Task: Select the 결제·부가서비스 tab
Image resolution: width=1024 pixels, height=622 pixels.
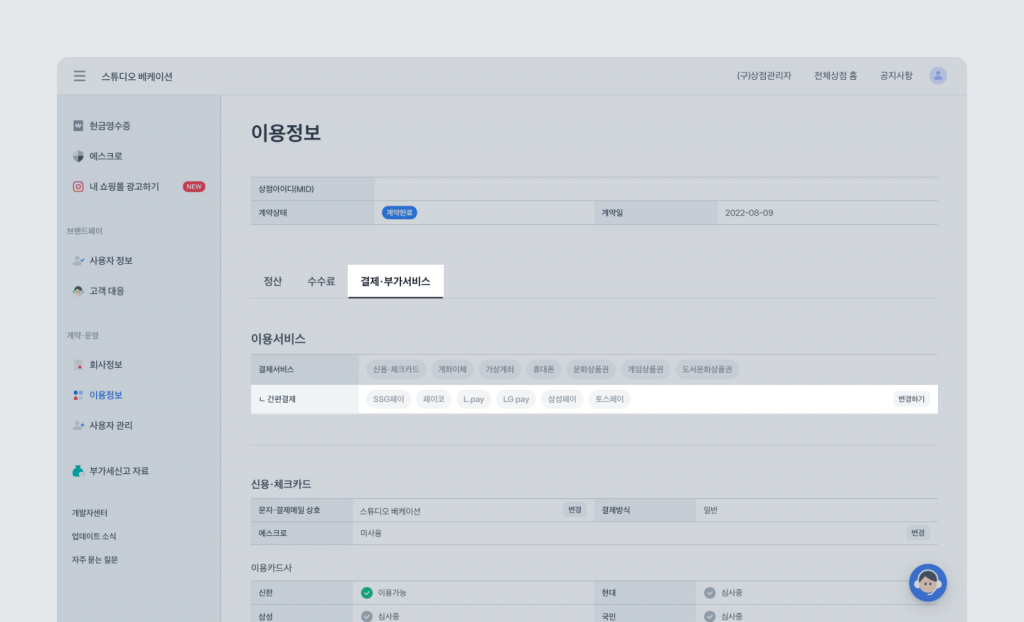Action: click(x=396, y=282)
